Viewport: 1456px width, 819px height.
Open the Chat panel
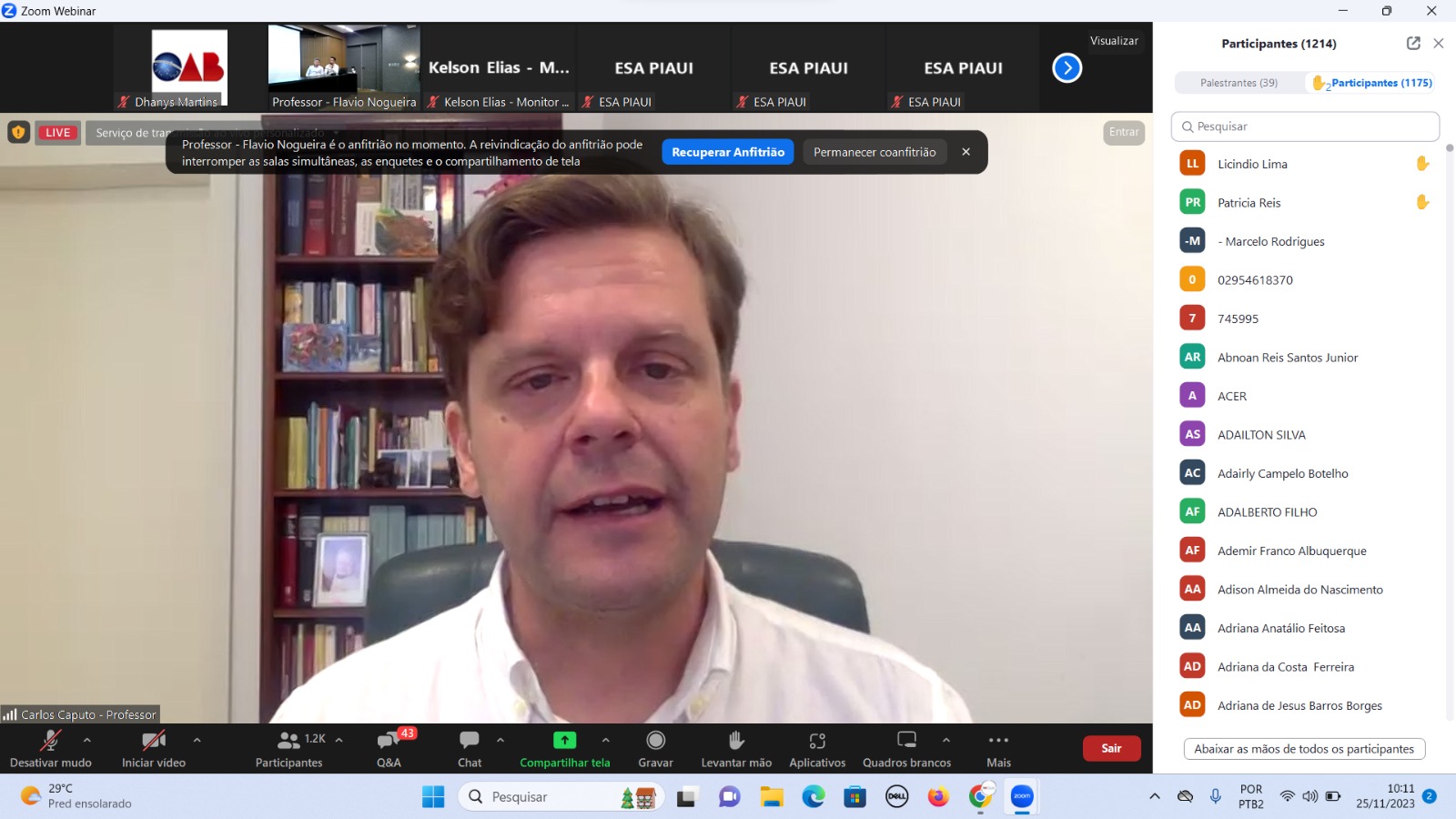tap(470, 741)
